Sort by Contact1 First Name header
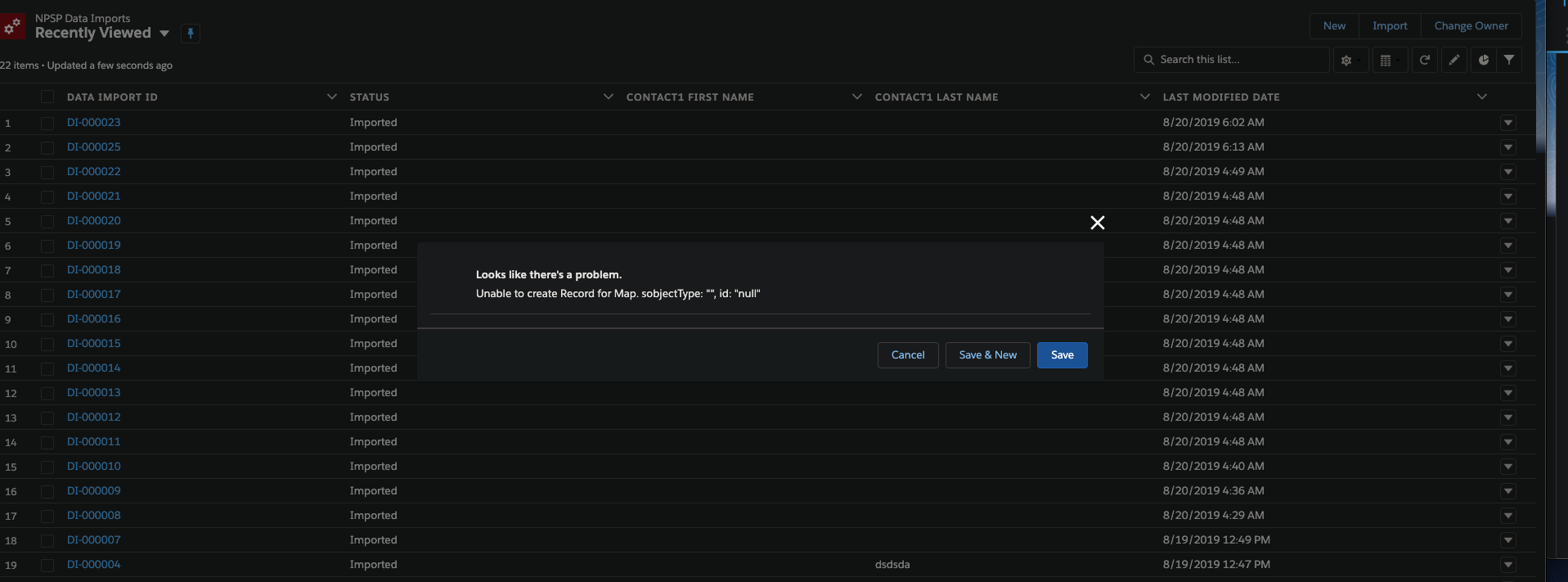Image resolution: width=1568 pixels, height=582 pixels. [690, 97]
